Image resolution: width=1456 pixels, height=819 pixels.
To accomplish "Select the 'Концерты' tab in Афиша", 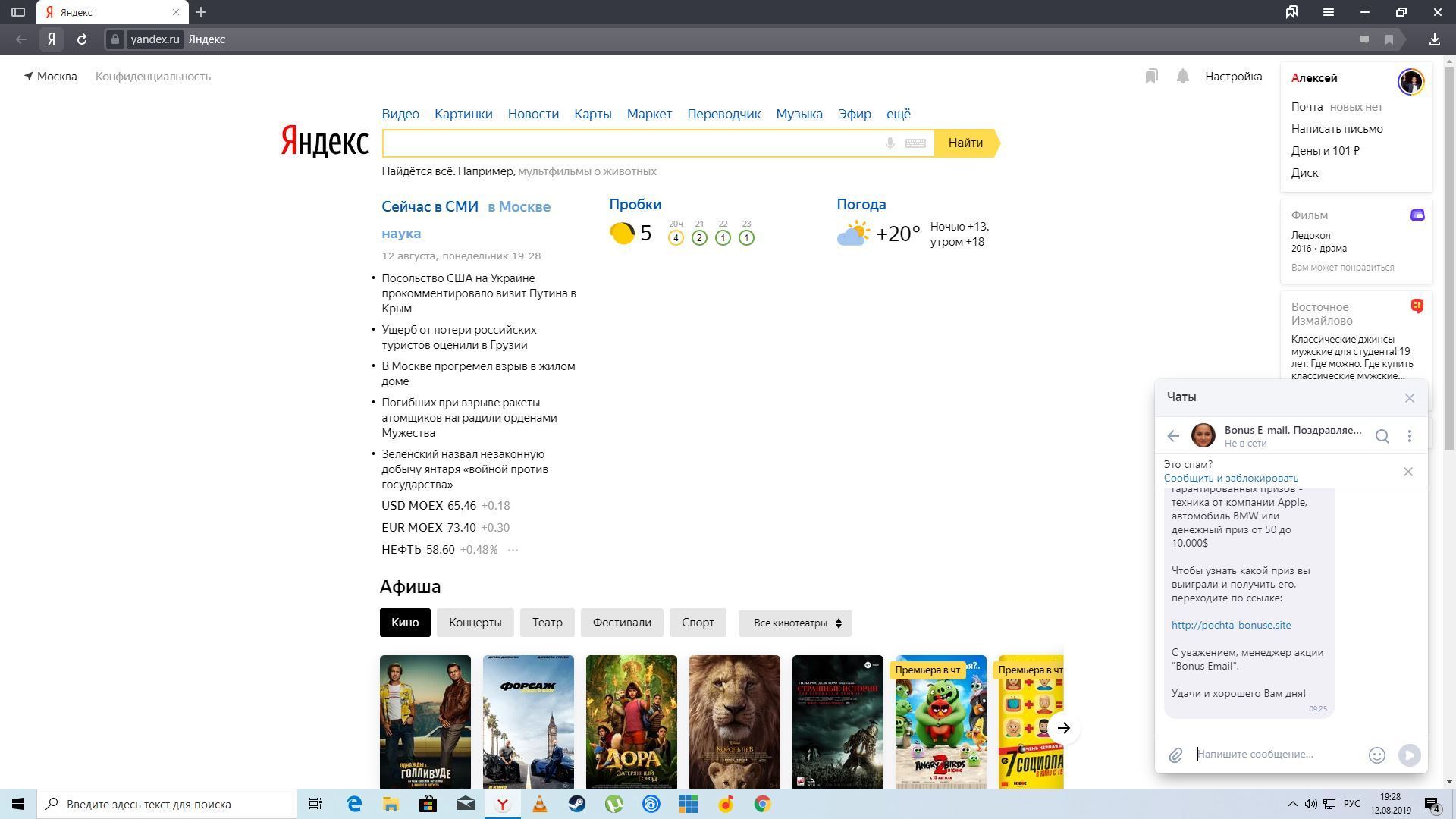I will [x=475, y=623].
